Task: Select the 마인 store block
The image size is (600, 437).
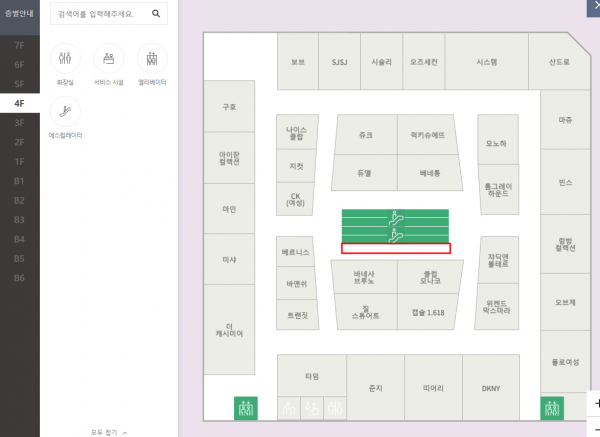Action: point(229,209)
